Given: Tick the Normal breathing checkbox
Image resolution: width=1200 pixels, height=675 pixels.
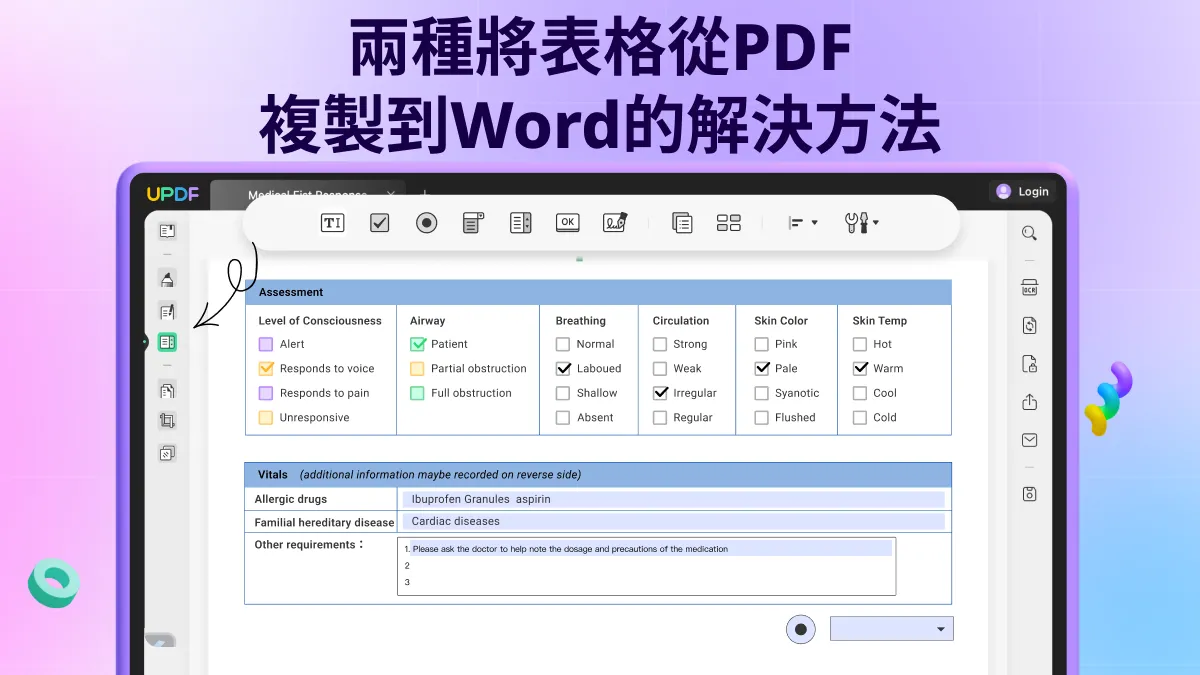Looking at the screenshot, I should pyautogui.click(x=563, y=344).
